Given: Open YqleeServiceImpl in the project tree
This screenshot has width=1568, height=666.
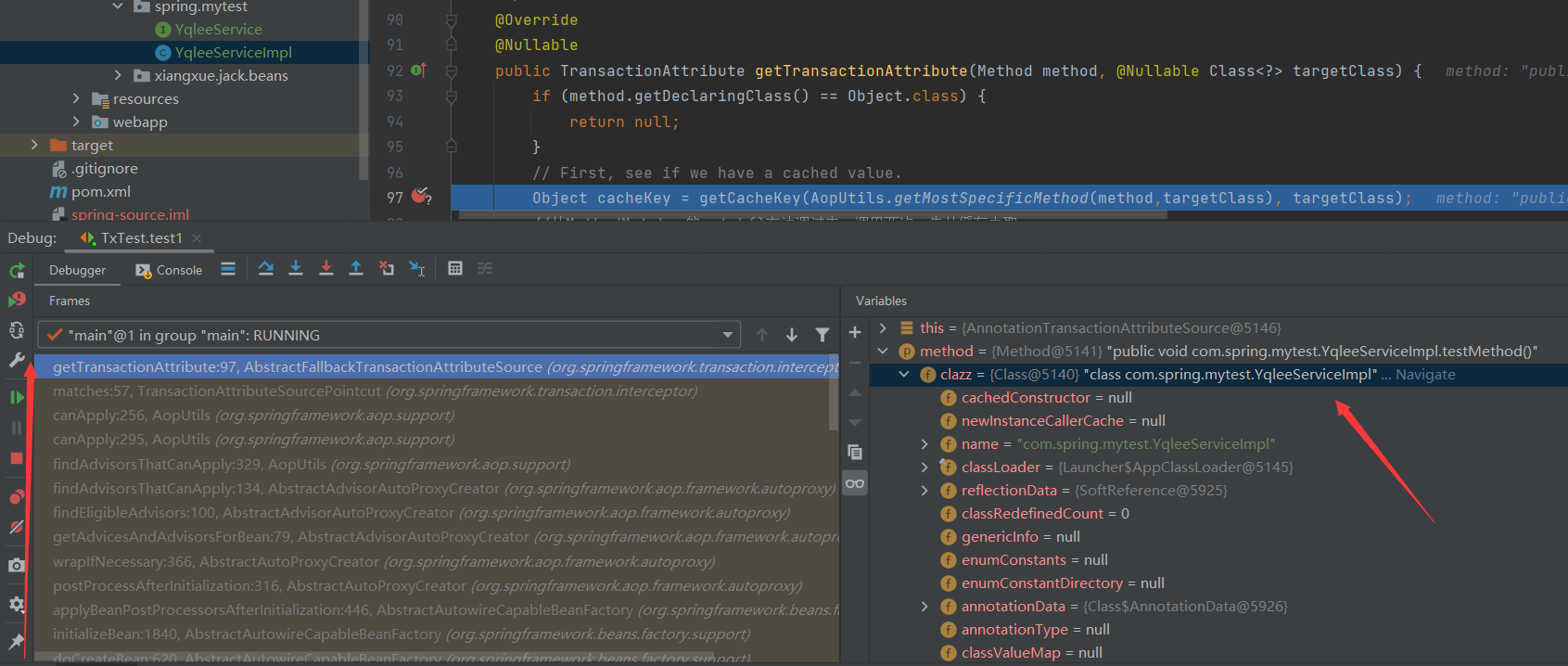Looking at the screenshot, I should 233,53.
